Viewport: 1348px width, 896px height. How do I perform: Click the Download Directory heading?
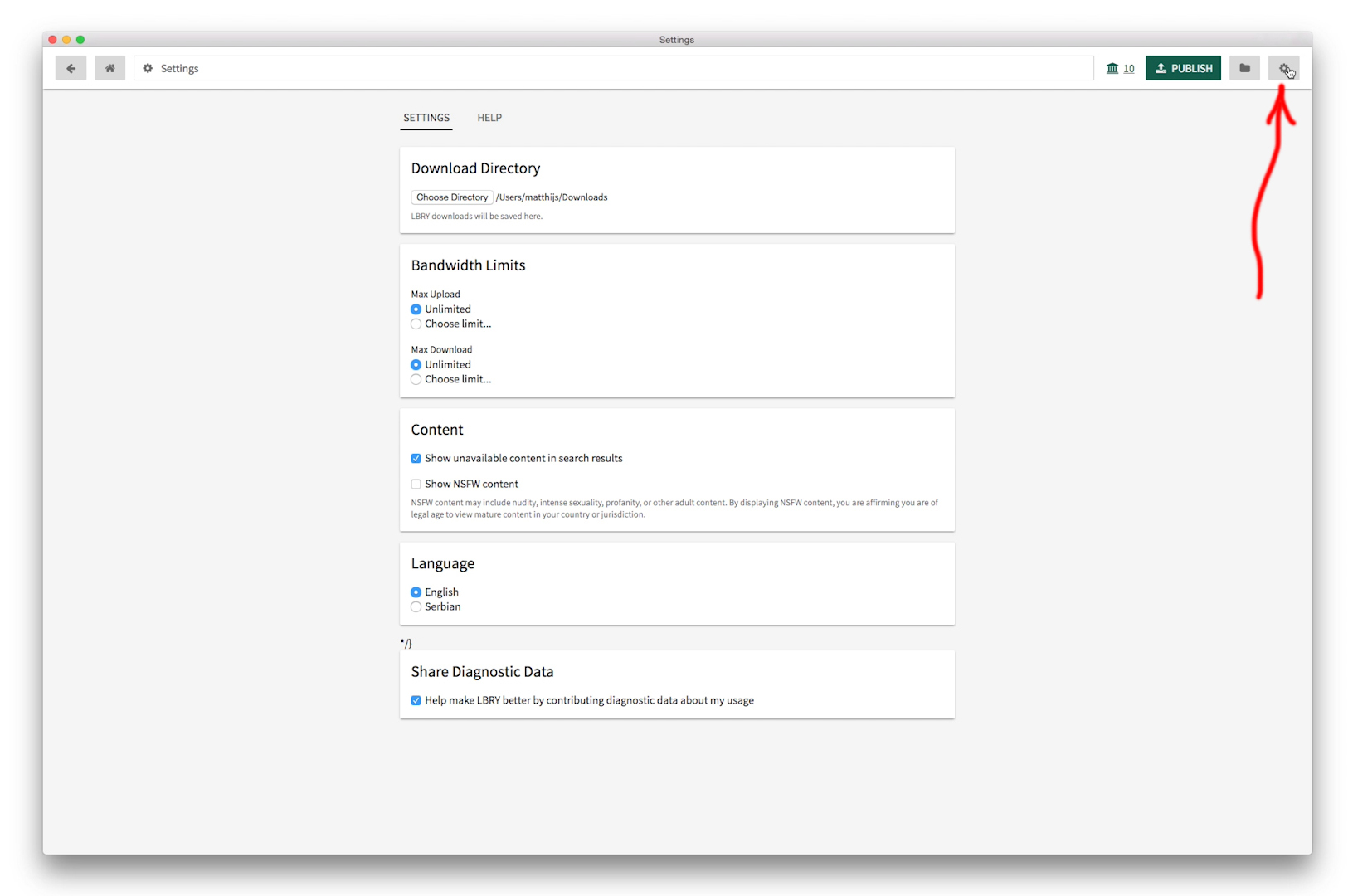[475, 168]
